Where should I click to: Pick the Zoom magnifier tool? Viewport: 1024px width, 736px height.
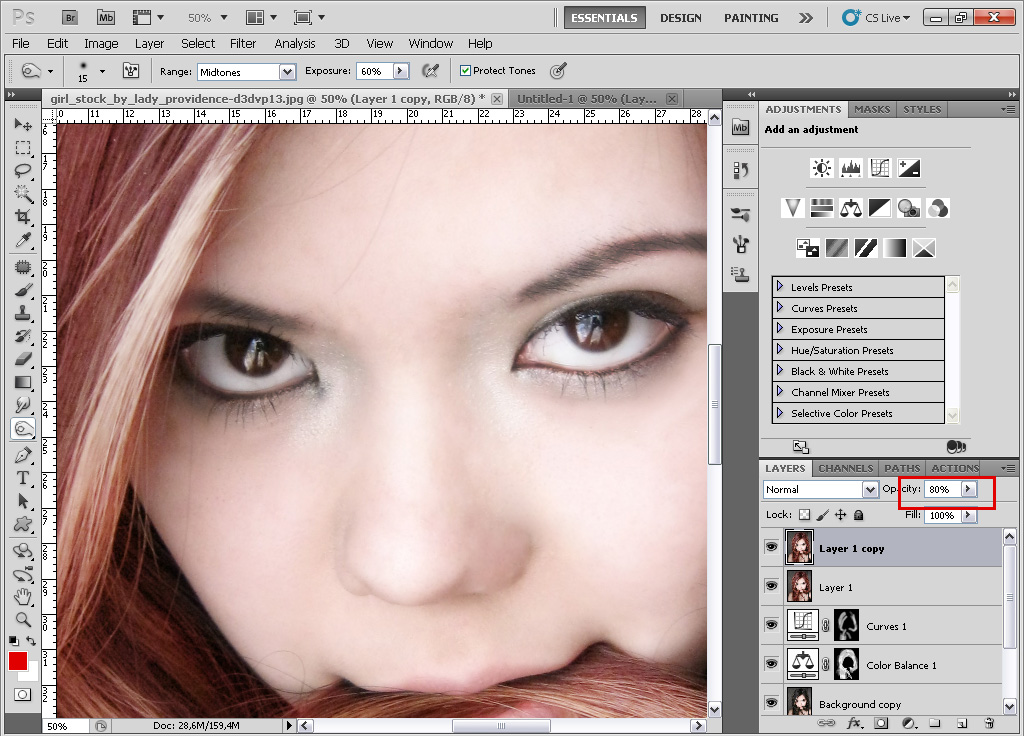point(23,620)
